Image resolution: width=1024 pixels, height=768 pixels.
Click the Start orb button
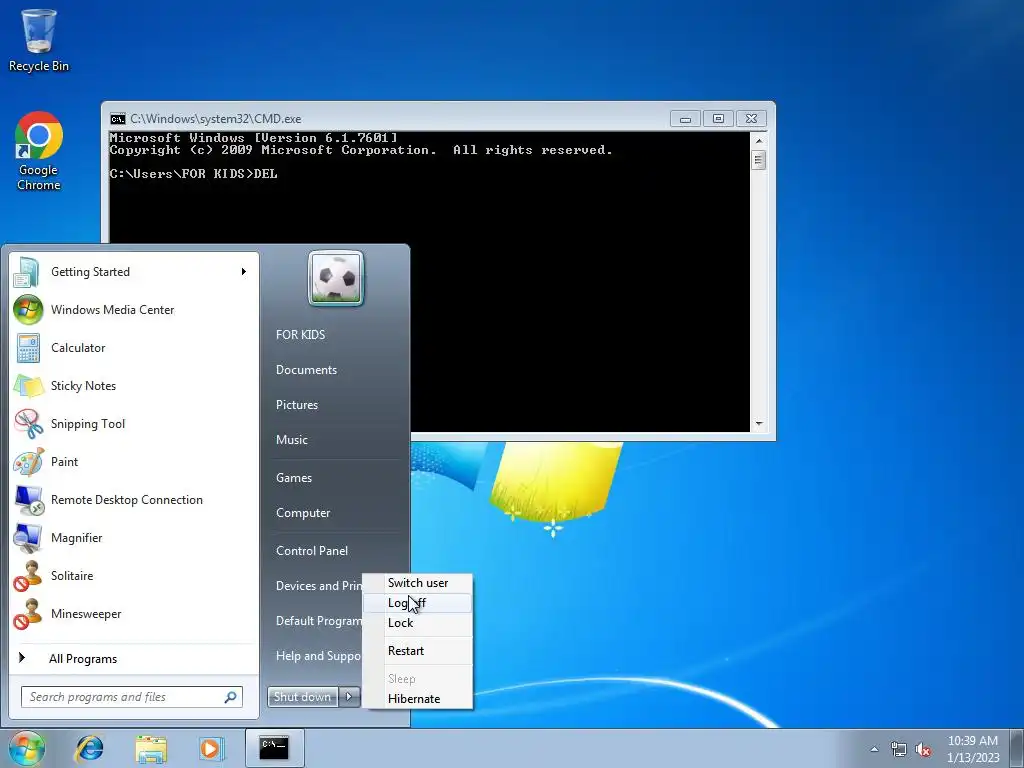[x=27, y=748]
